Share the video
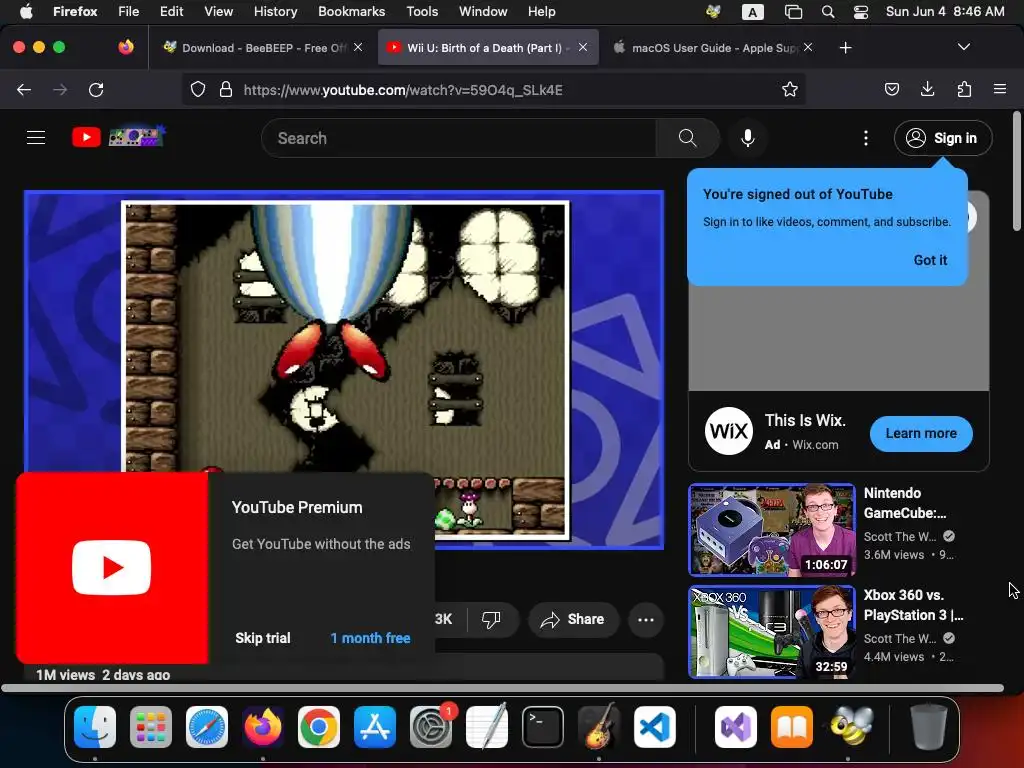Image resolution: width=1024 pixels, height=768 pixels. (x=572, y=619)
